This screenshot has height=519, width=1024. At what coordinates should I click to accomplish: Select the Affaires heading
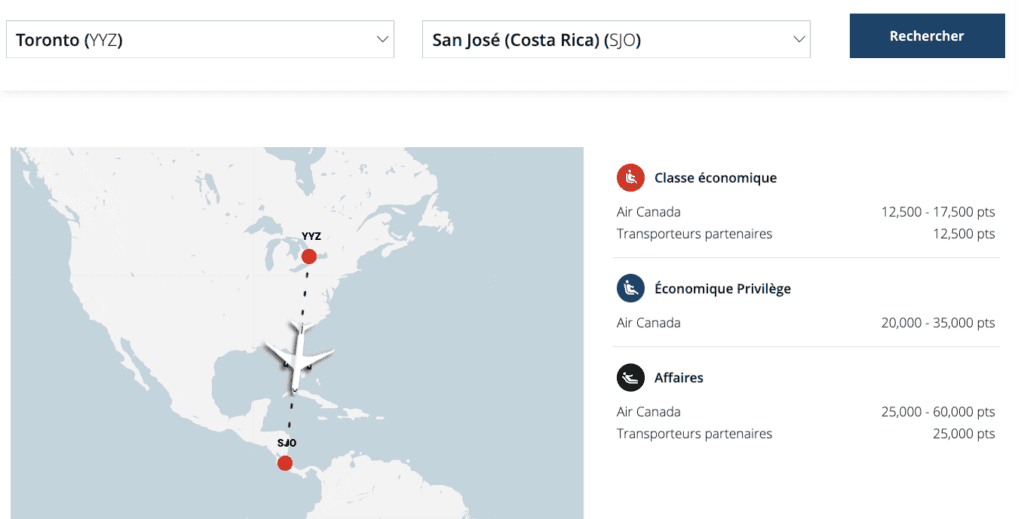pyautogui.click(x=679, y=378)
